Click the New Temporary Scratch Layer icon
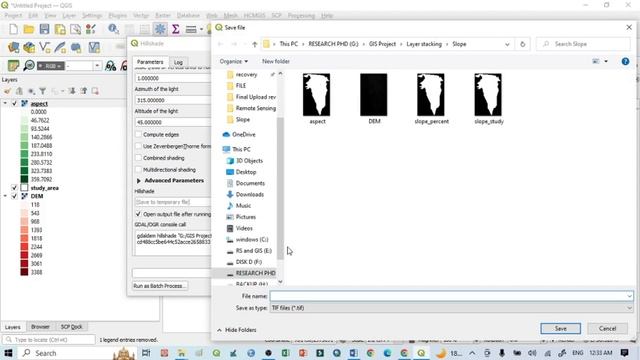 (x=76, y=47)
